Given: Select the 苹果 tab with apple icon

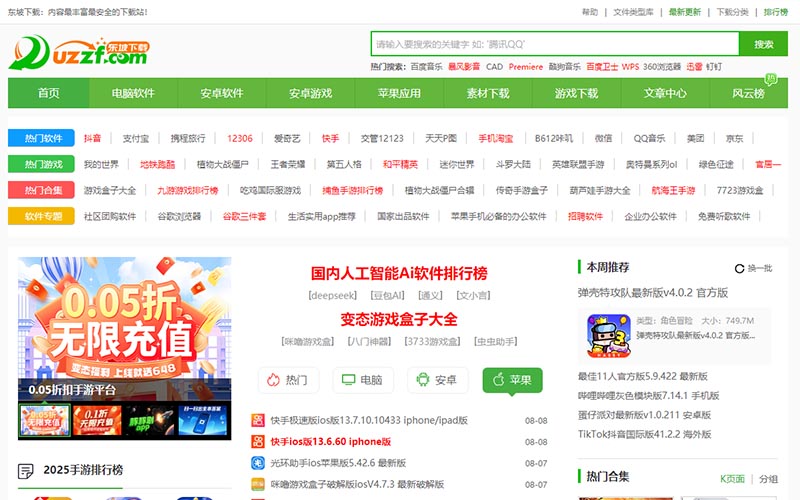Looking at the screenshot, I should [512, 380].
